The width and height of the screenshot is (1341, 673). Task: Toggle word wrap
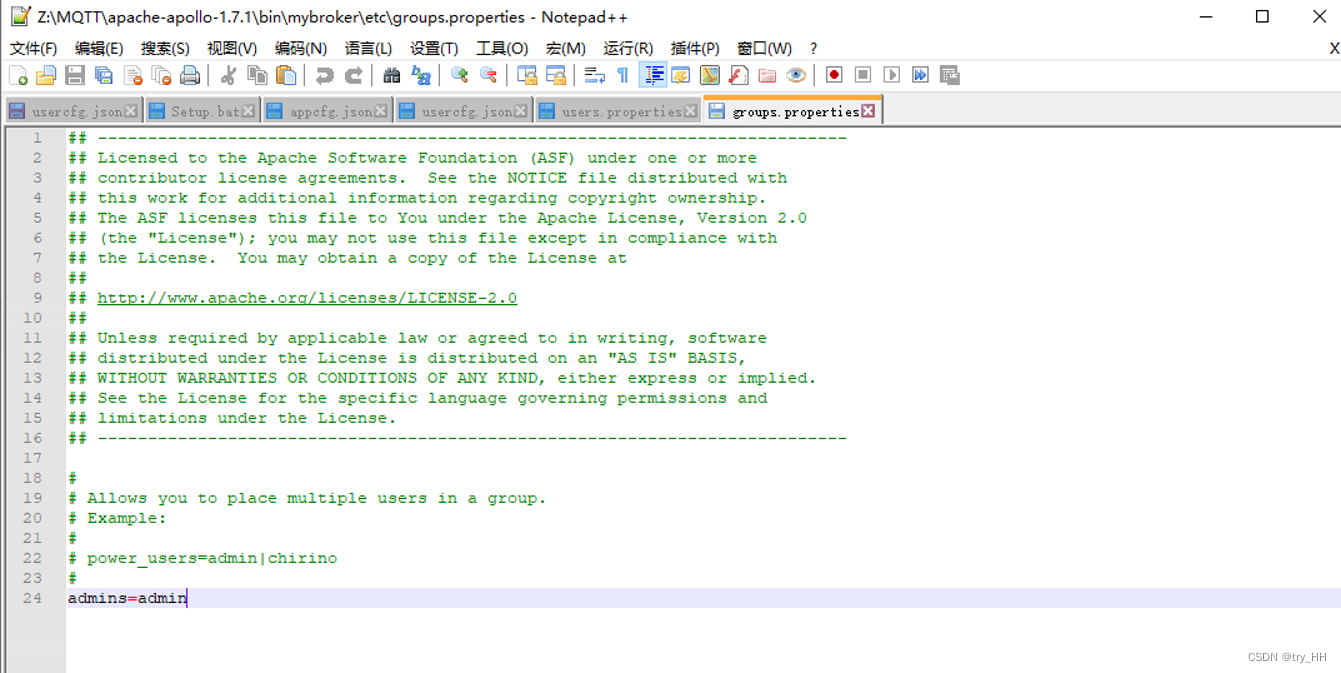click(x=593, y=75)
